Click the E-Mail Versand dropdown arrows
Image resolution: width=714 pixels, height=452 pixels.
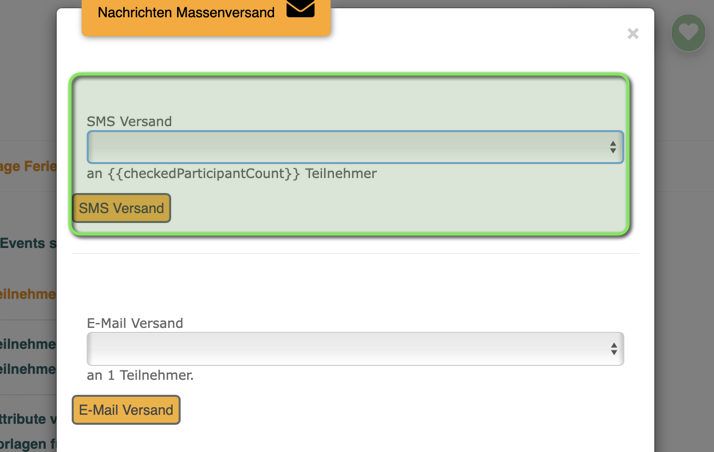[x=612, y=349]
